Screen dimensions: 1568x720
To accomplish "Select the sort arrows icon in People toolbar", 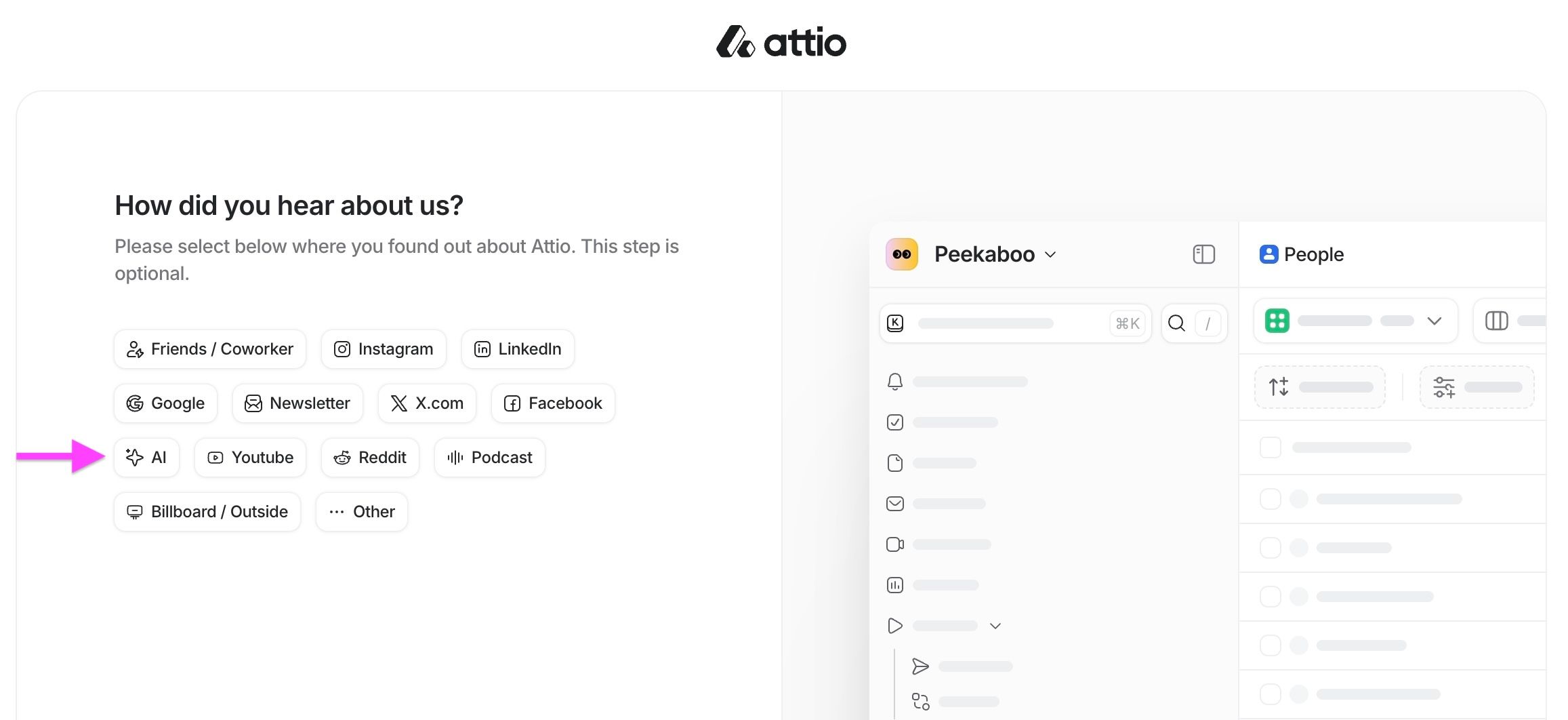I will (x=1279, y=387).
